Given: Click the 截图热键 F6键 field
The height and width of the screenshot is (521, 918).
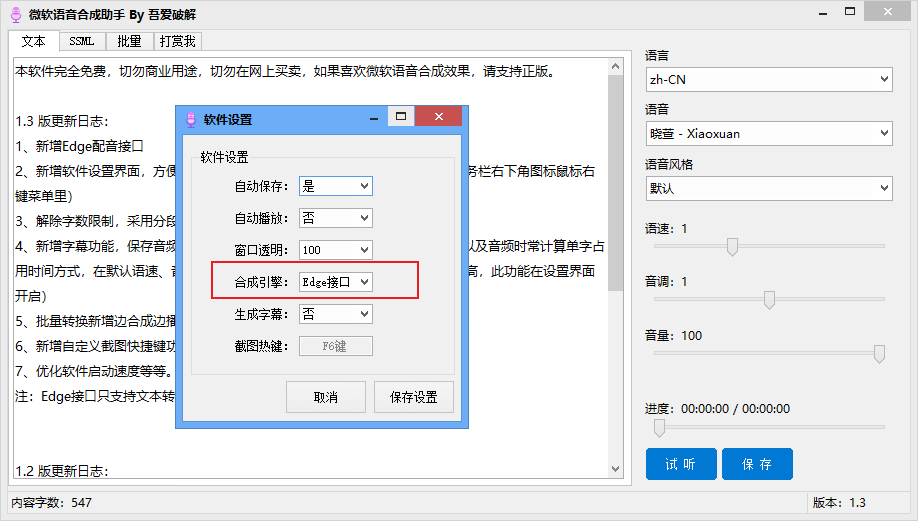Looking at the screenshot, I should point(335,346).
